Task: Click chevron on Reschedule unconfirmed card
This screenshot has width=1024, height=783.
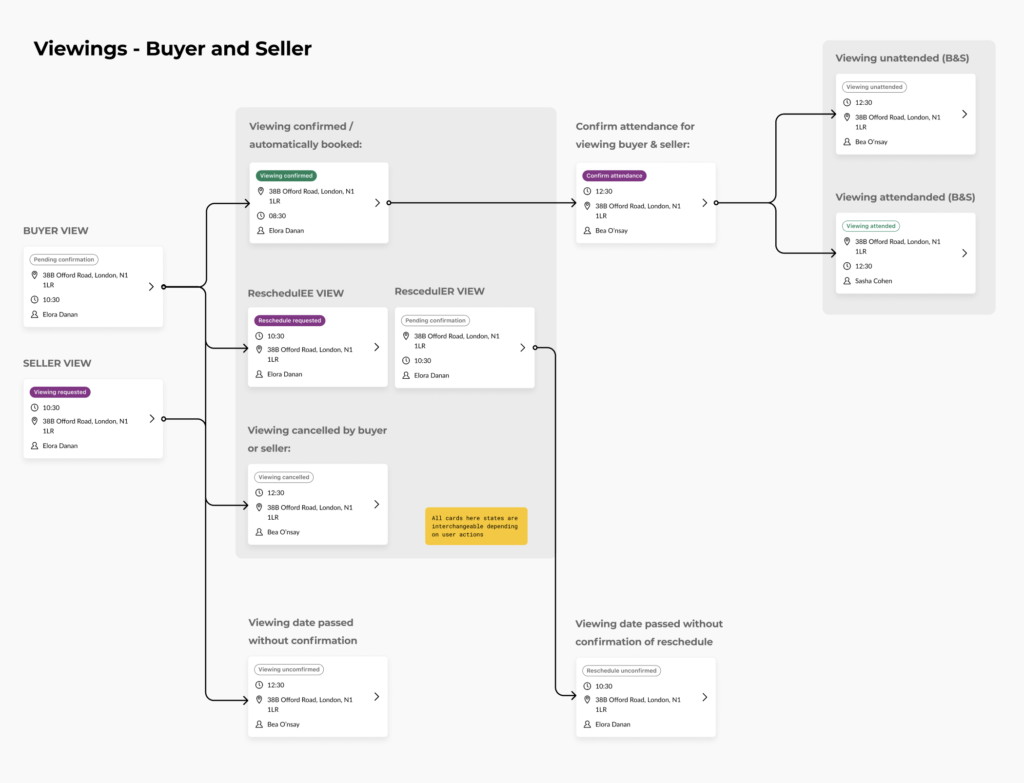Action: click(x=704, y=697)
